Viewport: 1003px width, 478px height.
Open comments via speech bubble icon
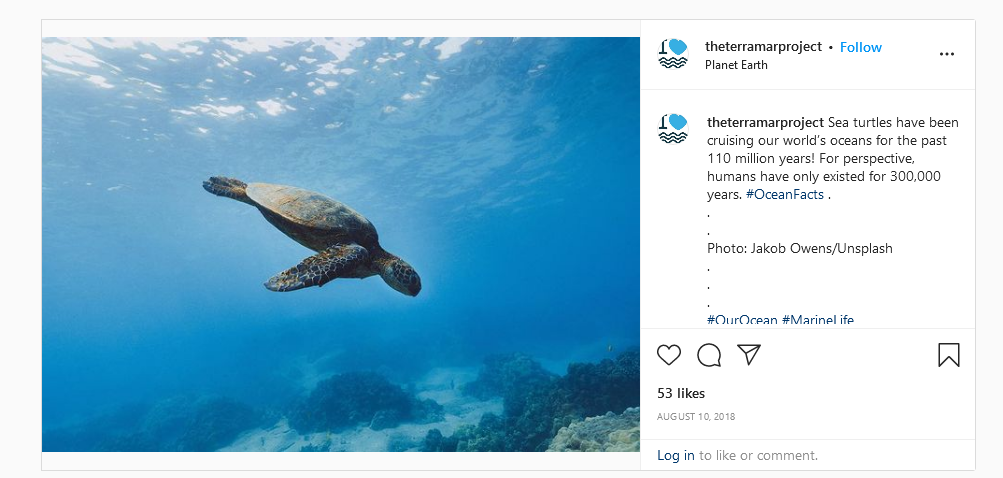[x=709, y=355]
